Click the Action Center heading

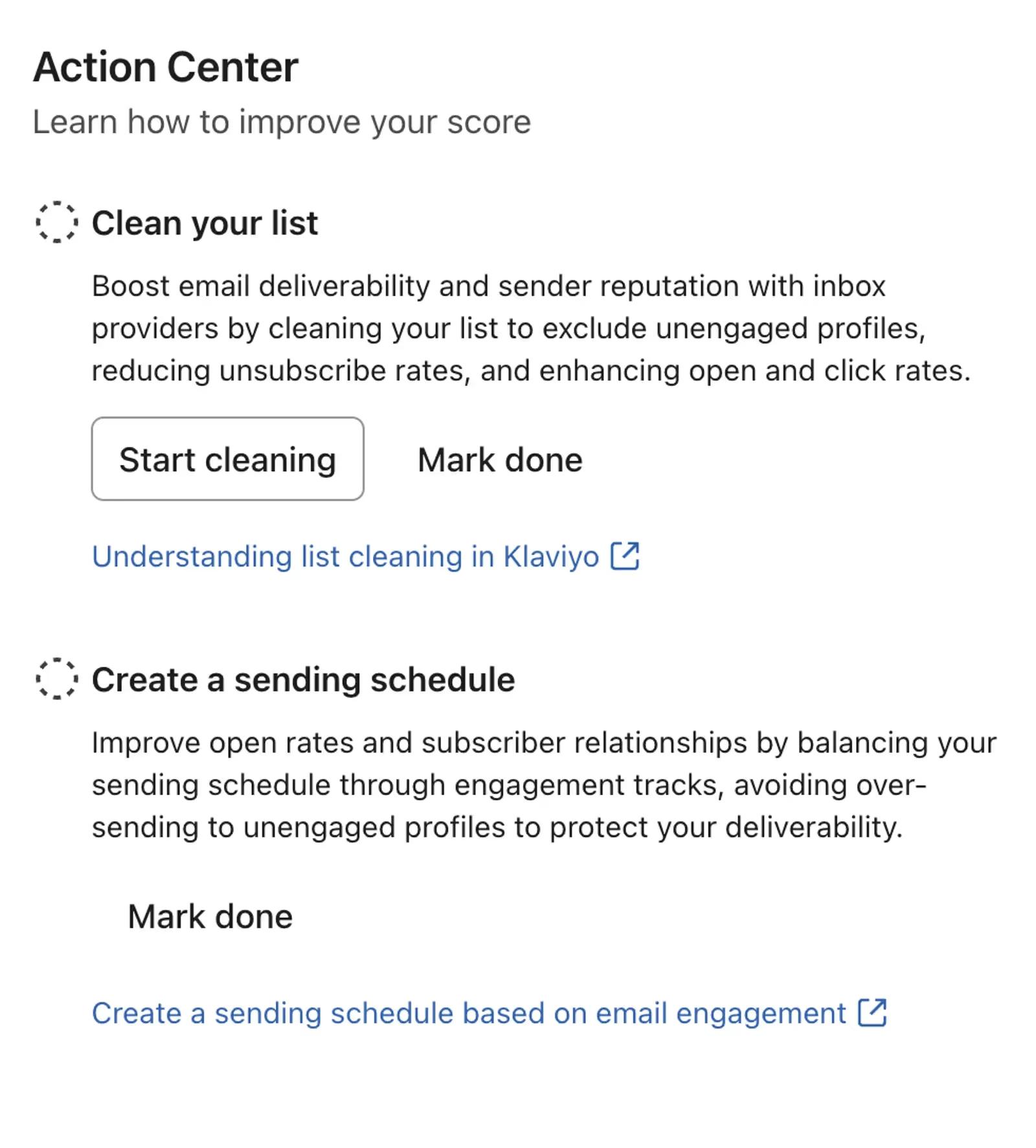click(165, 65)
